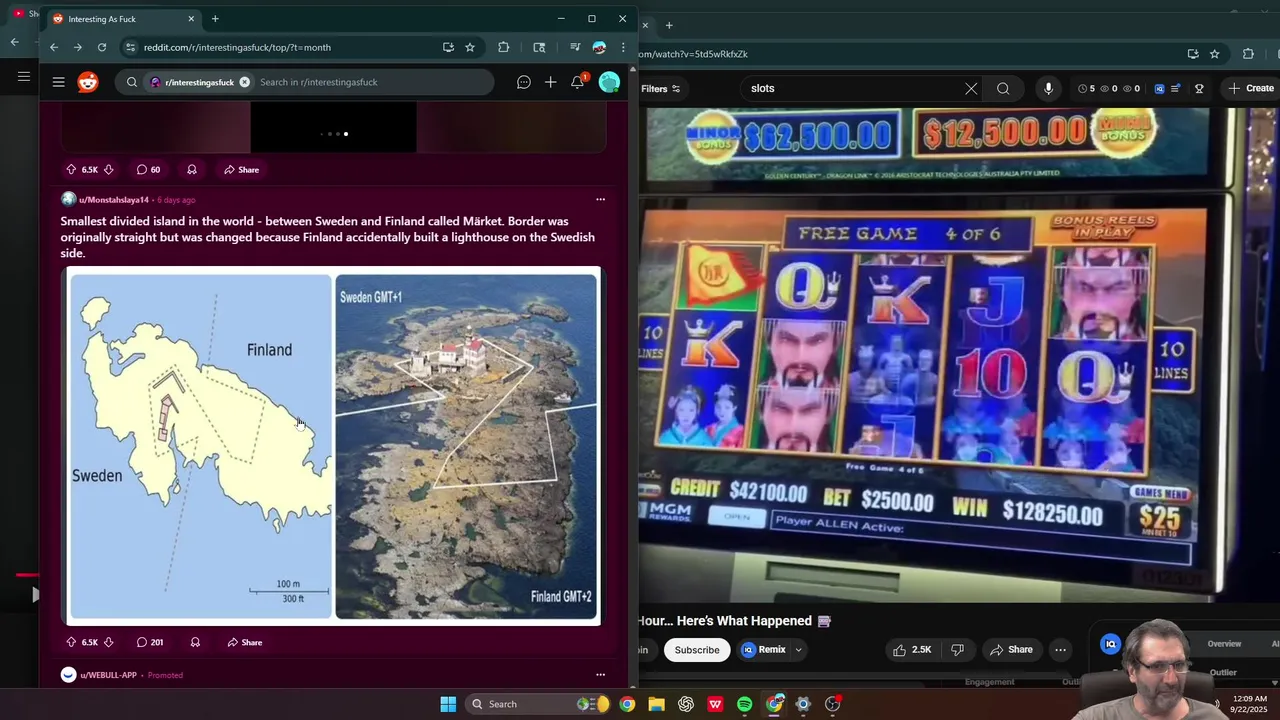Open u/WEBULL-APP promoted profile

(108, 675)
